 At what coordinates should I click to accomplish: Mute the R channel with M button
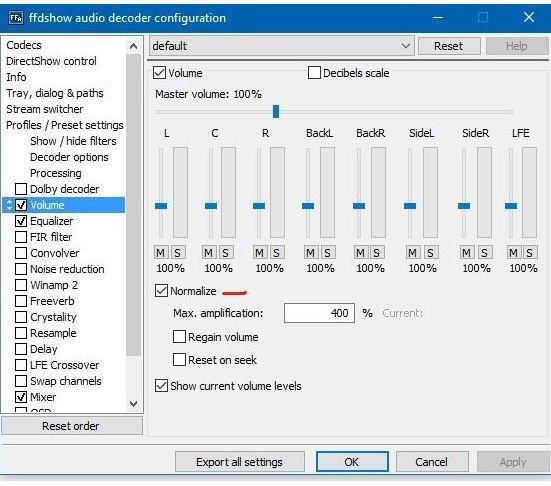[260, 252]
